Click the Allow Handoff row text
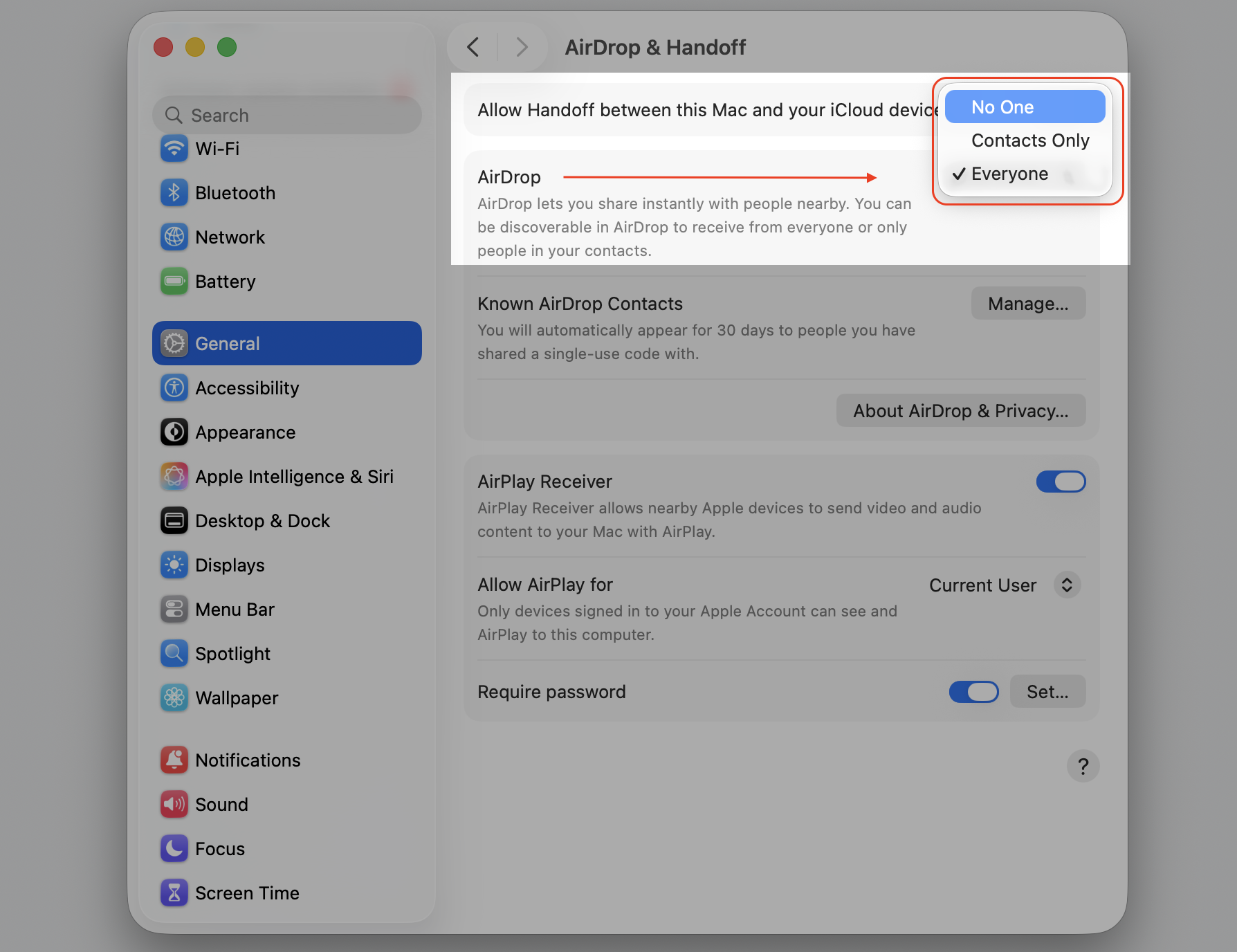The width and height of the screenshot is (1237, 952). 707,110
